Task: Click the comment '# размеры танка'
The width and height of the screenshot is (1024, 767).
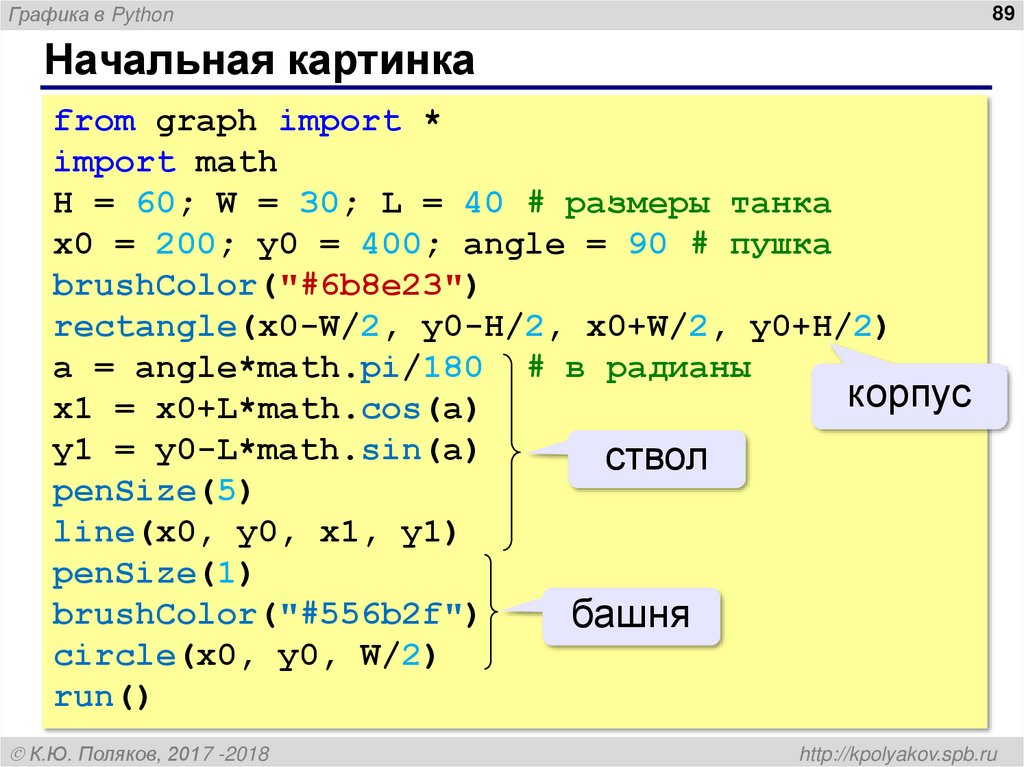Action: (679, 204)
